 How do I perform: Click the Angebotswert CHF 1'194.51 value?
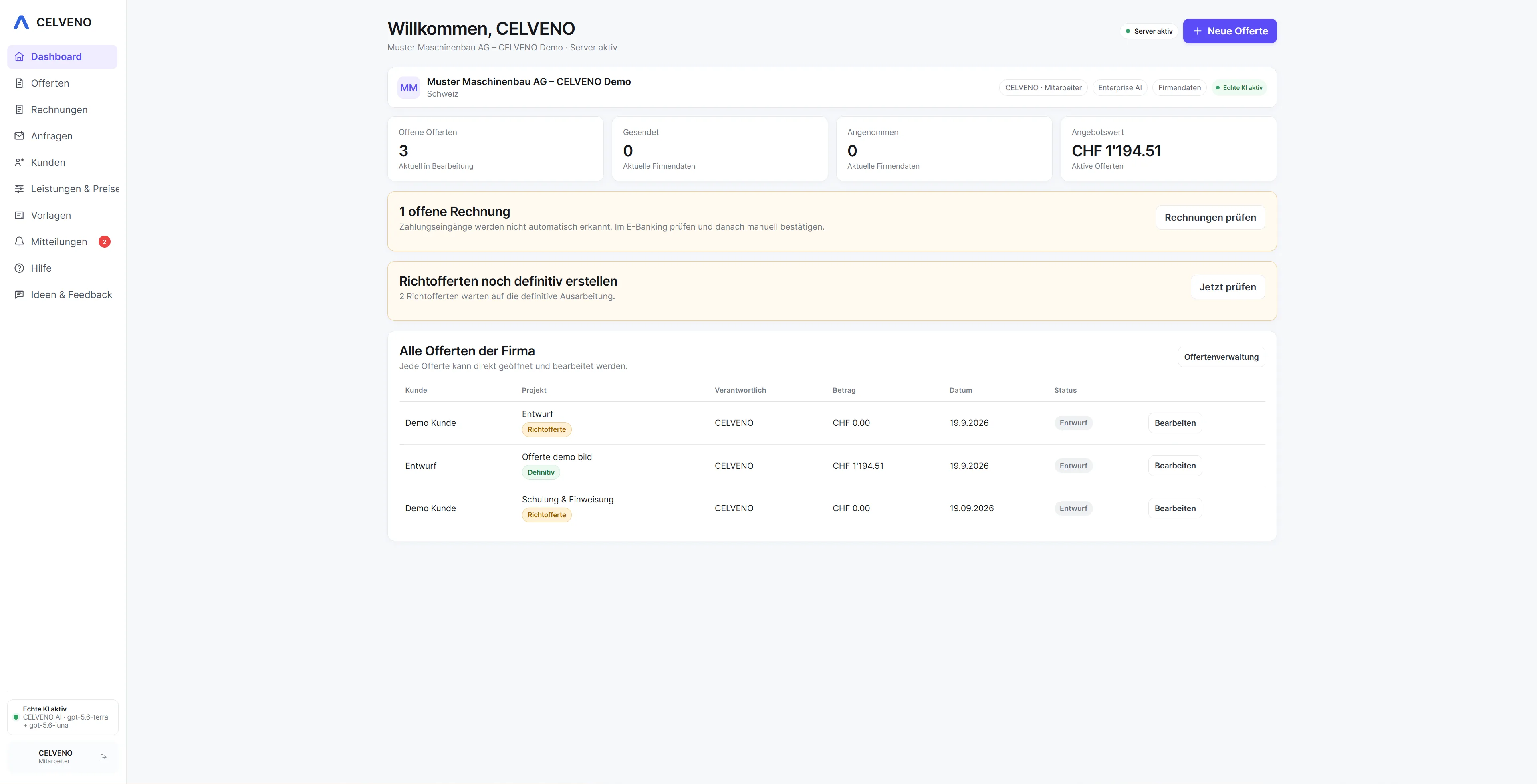1116,151
